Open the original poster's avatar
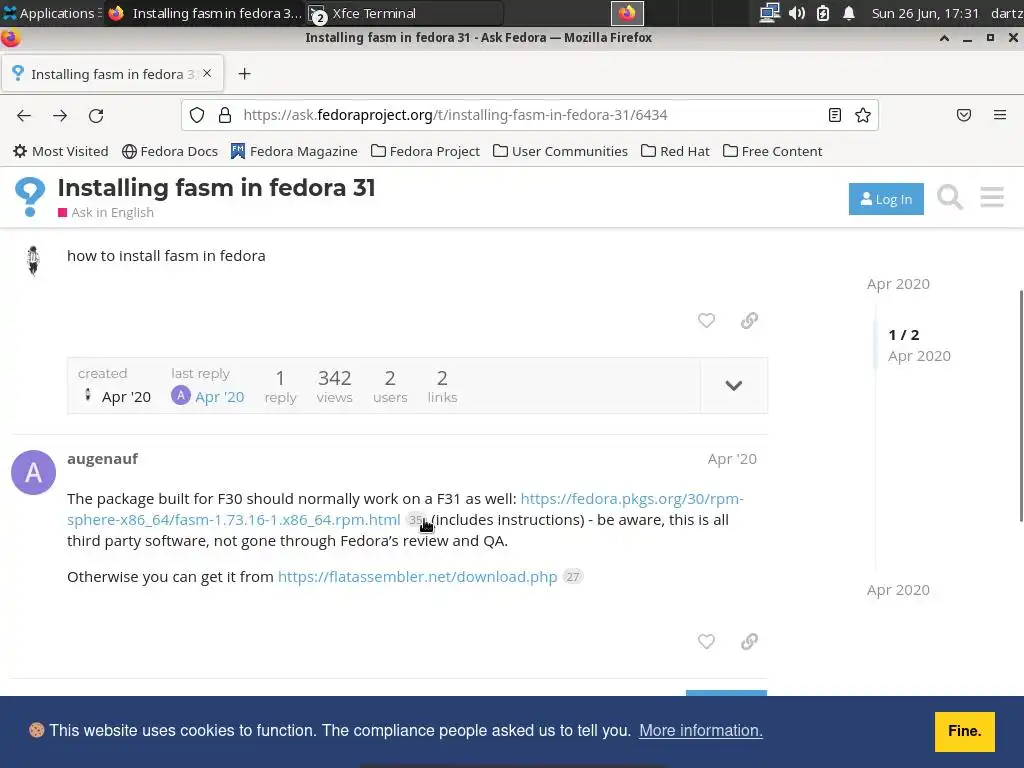 point(33,261)
